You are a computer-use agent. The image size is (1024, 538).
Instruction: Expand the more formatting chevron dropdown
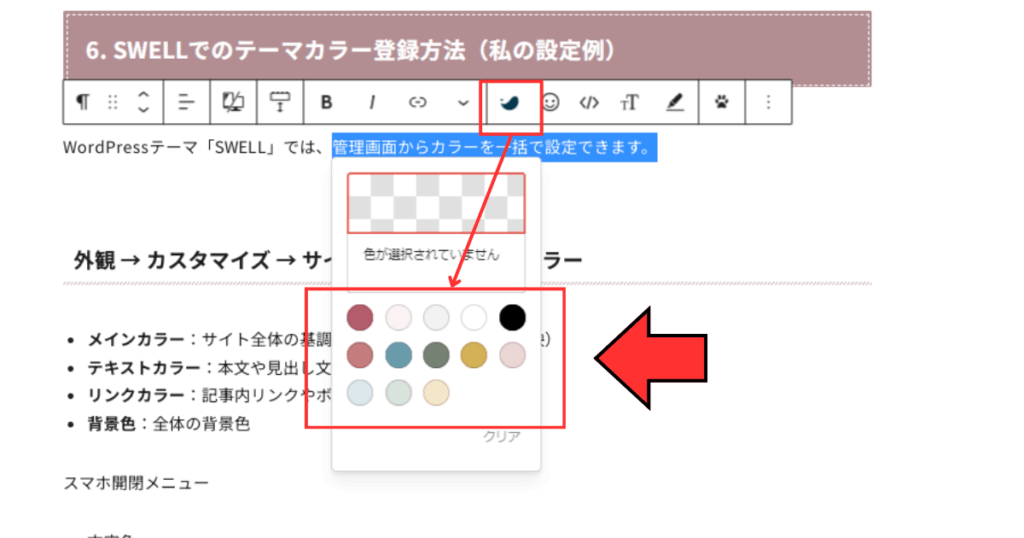click(462, 102)
